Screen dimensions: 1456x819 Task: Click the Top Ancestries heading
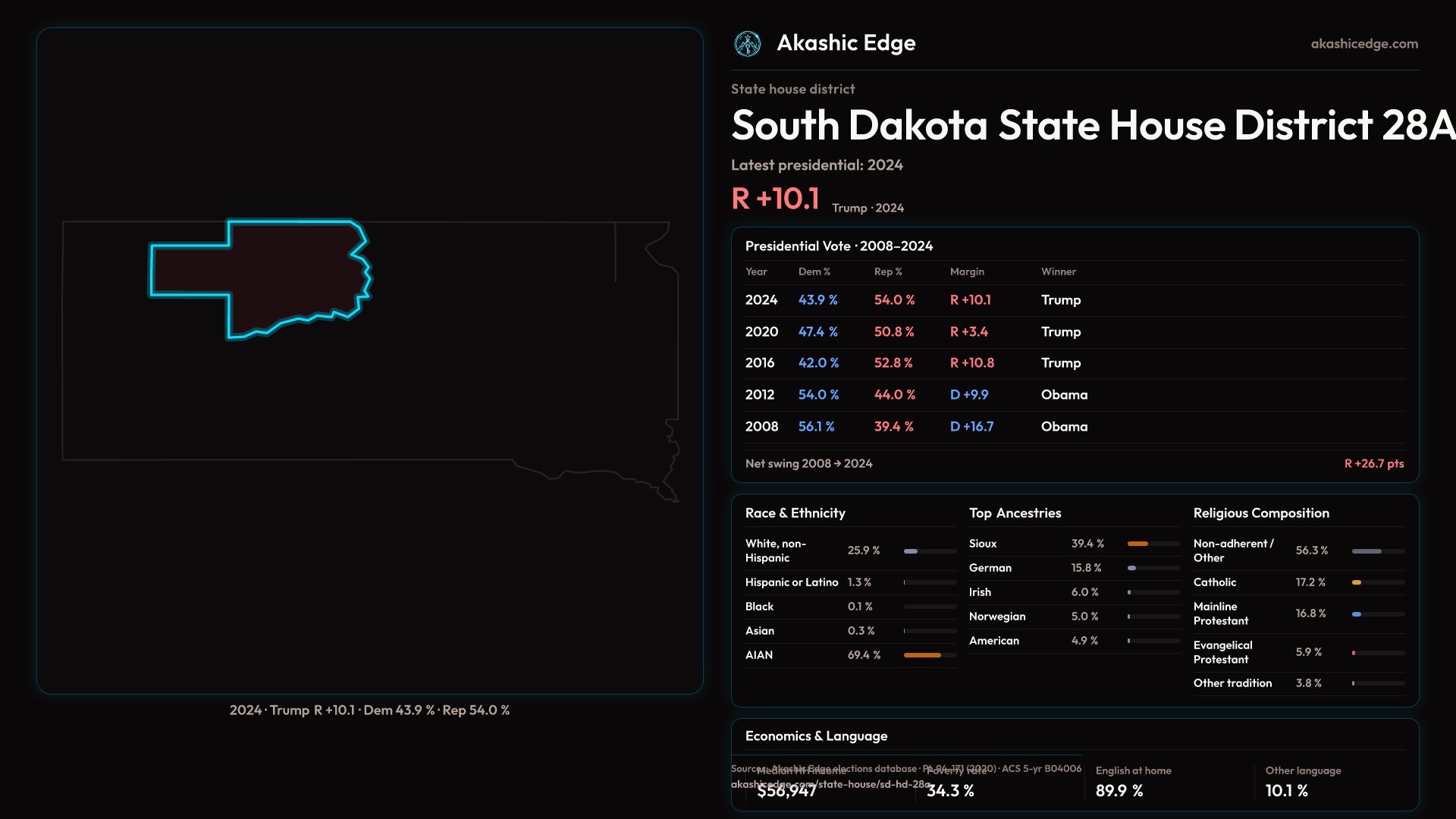pyautogui.click(x=1015, y=513)
